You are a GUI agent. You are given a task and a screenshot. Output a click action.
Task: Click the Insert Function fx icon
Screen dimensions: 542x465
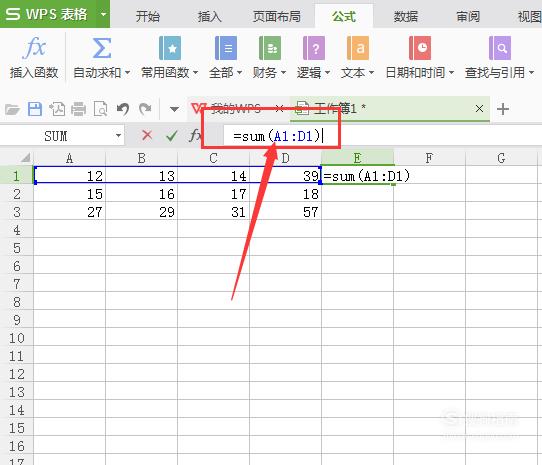[34, 47]
